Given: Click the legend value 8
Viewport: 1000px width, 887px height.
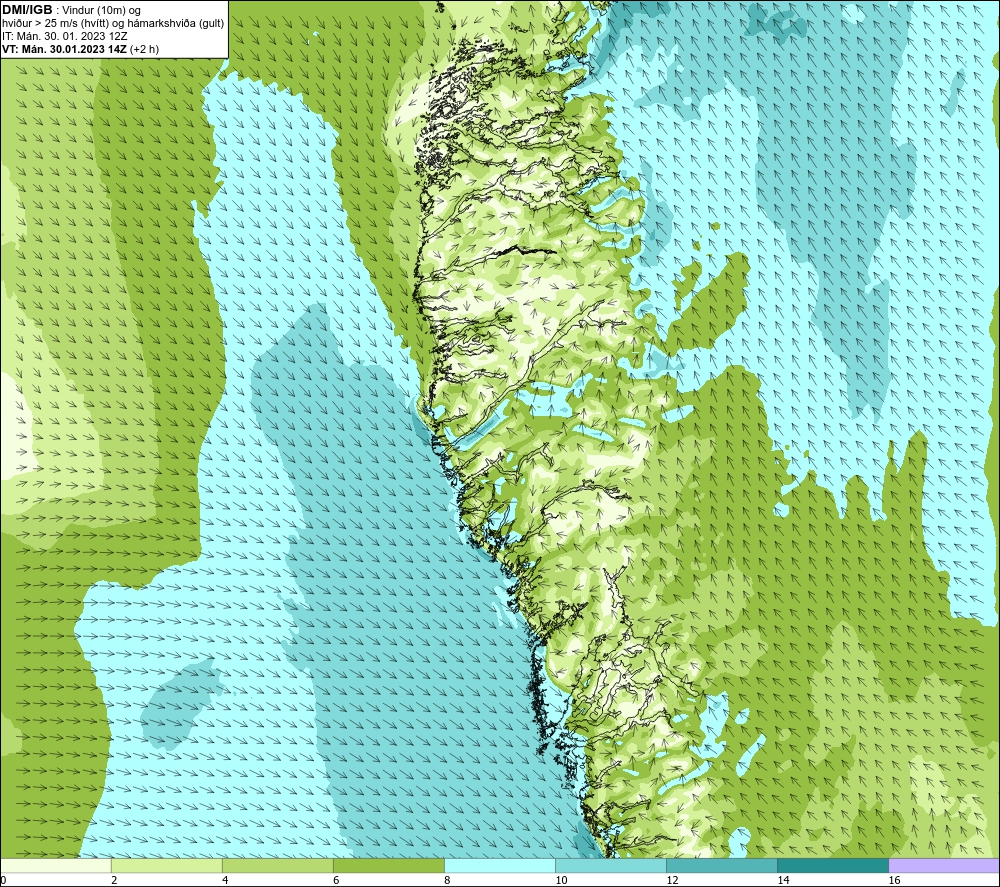Looking at the screenshot, I should pyautogui.click(x=446, y=880).
